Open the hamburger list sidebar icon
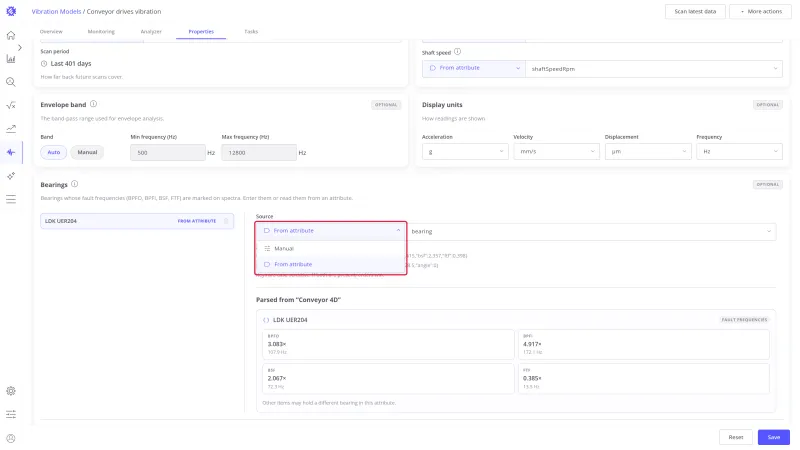Viewport: 800px width, 450px height. click(11, 199)
